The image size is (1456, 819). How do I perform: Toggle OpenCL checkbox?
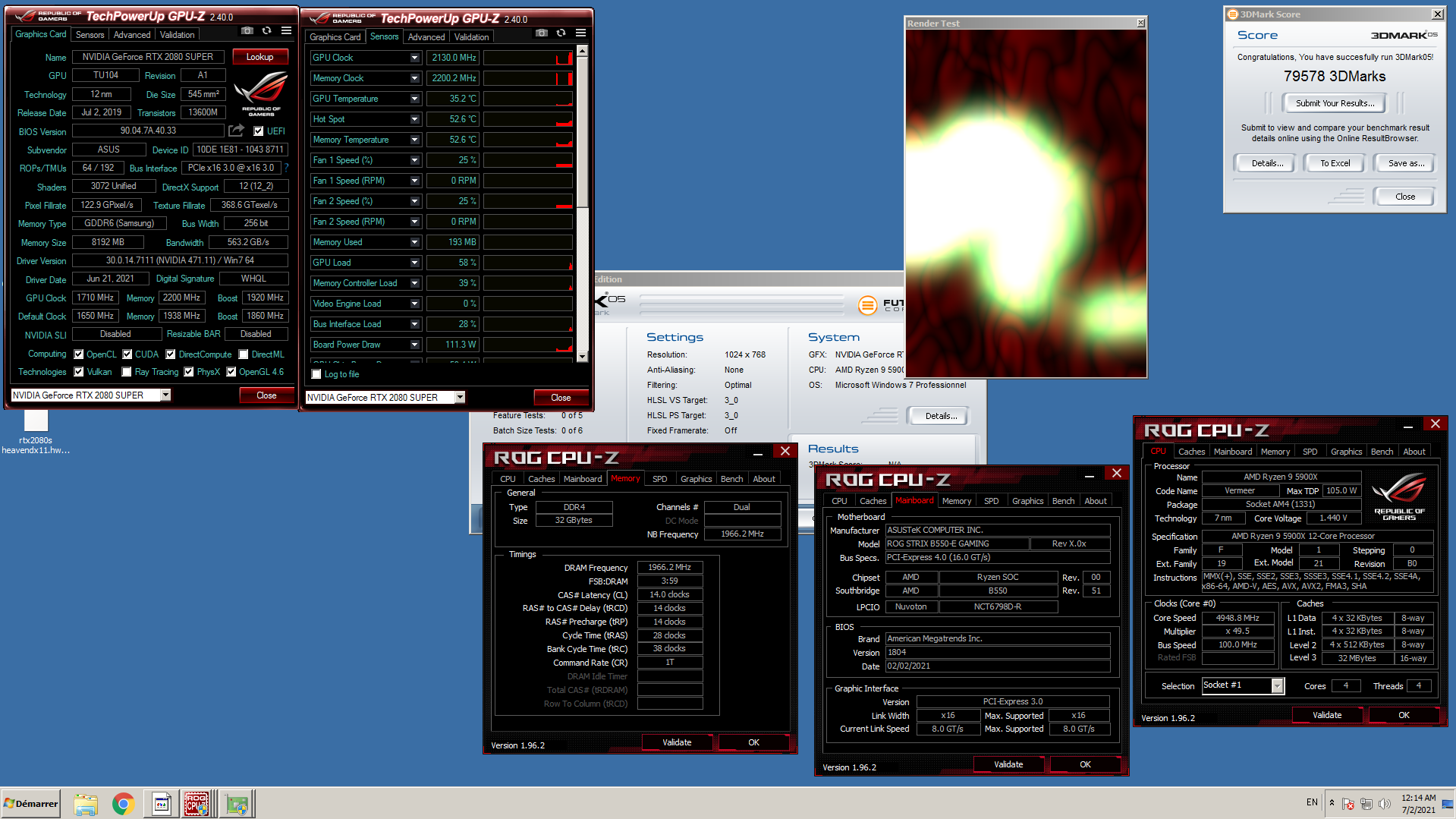pyautogui.click(x=79, y=354)
